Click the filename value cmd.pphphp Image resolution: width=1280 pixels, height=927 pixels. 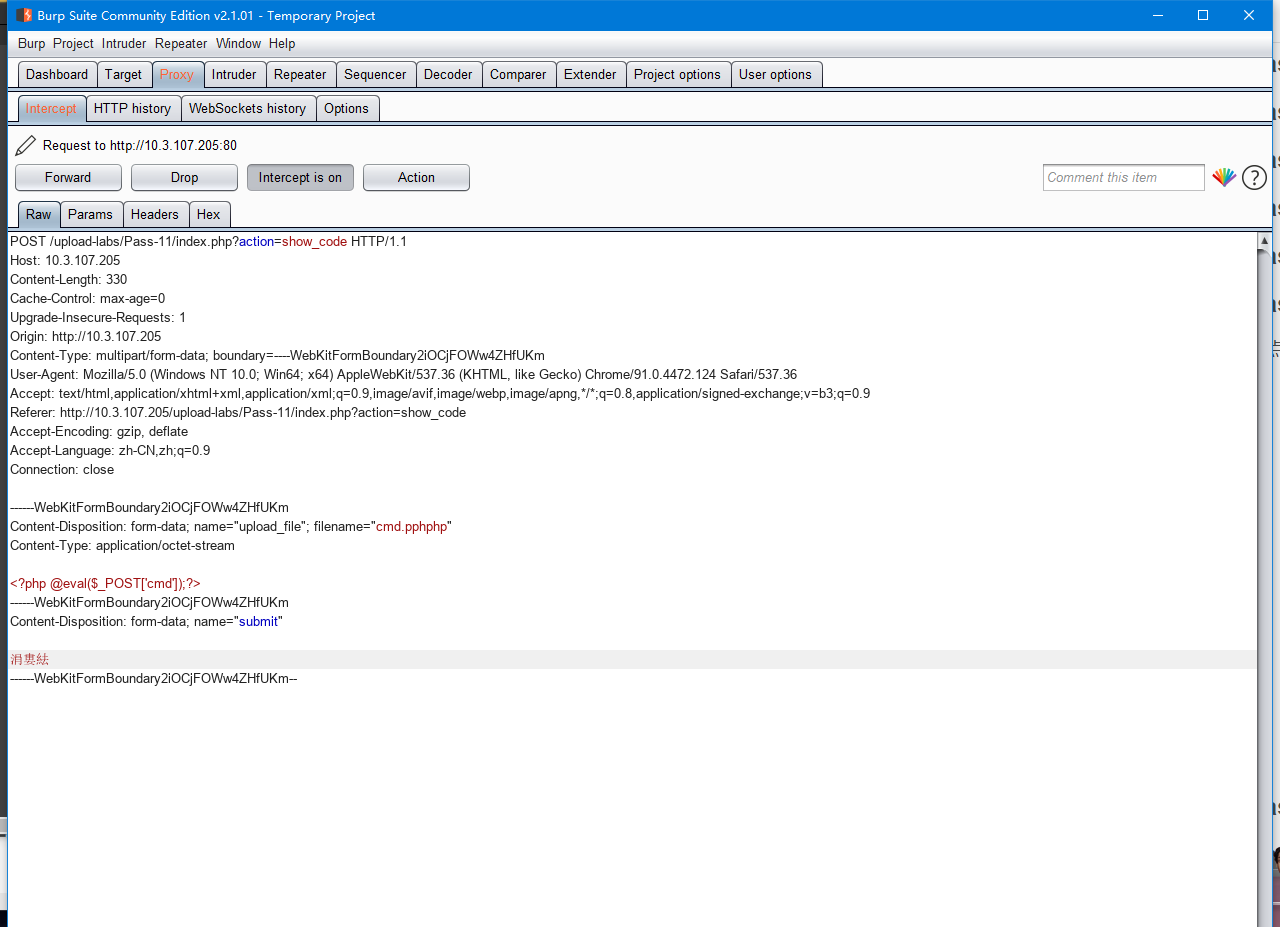pyautogui.click(x=410, y=527)
